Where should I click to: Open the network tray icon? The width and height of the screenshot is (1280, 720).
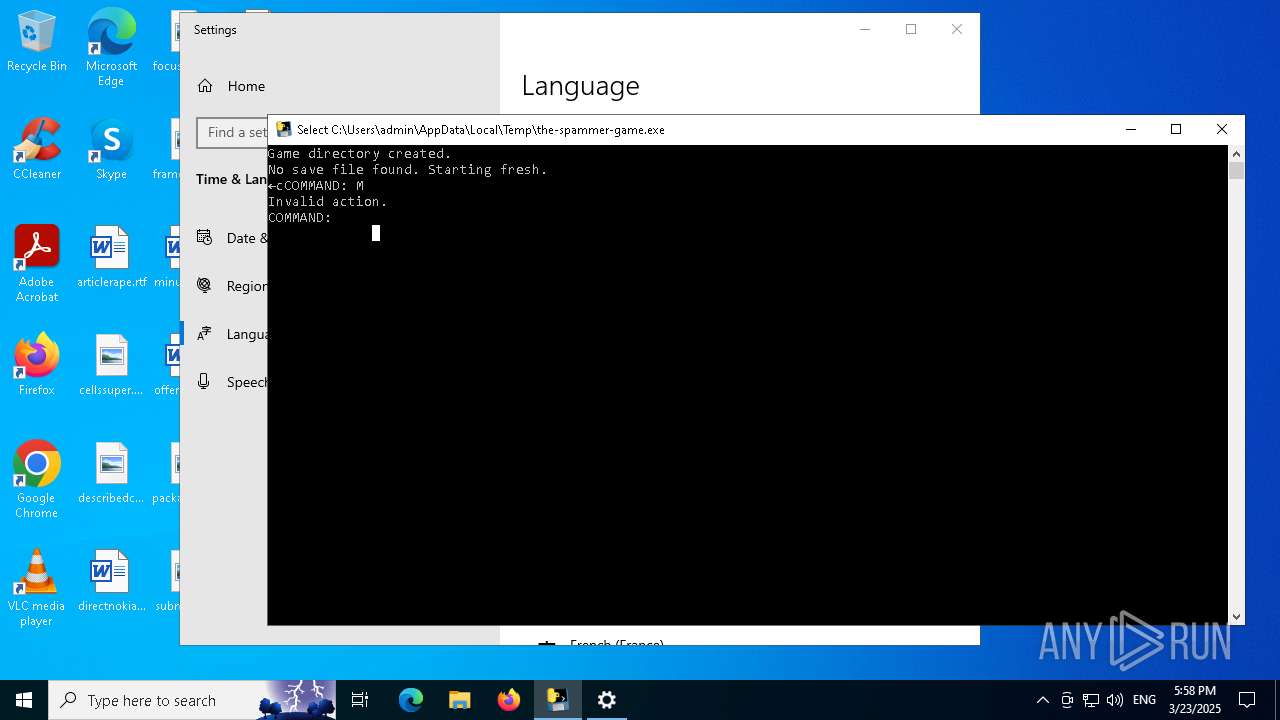click(1091, 700)
